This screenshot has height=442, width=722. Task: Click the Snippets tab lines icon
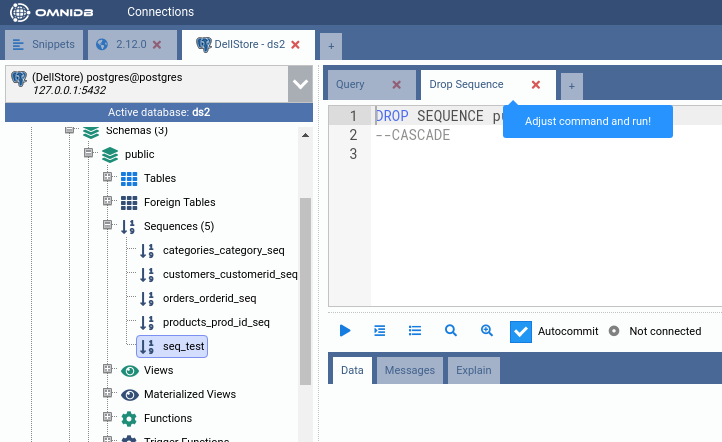coord(18,45)
